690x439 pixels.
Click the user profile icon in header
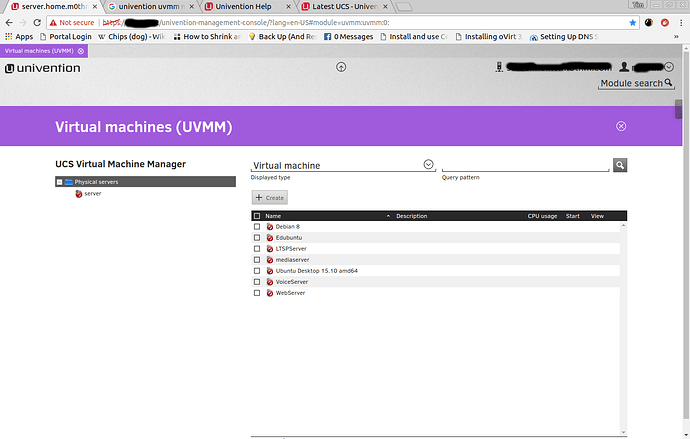pyautogui.click(x=624, y=67)
